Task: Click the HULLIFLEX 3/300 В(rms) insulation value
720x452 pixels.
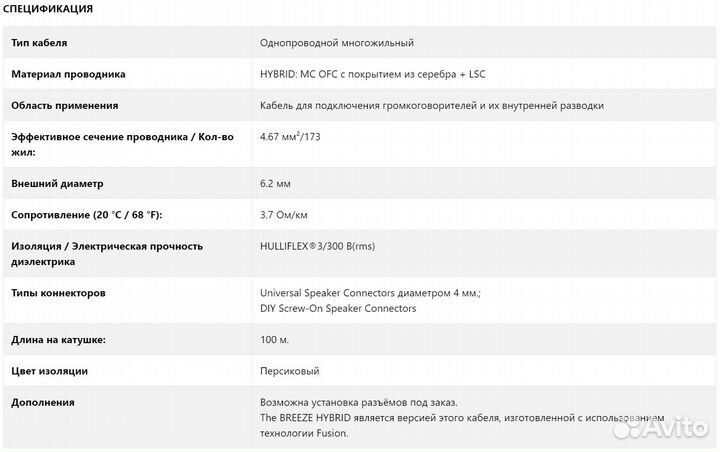Action: tap(317, 246)
